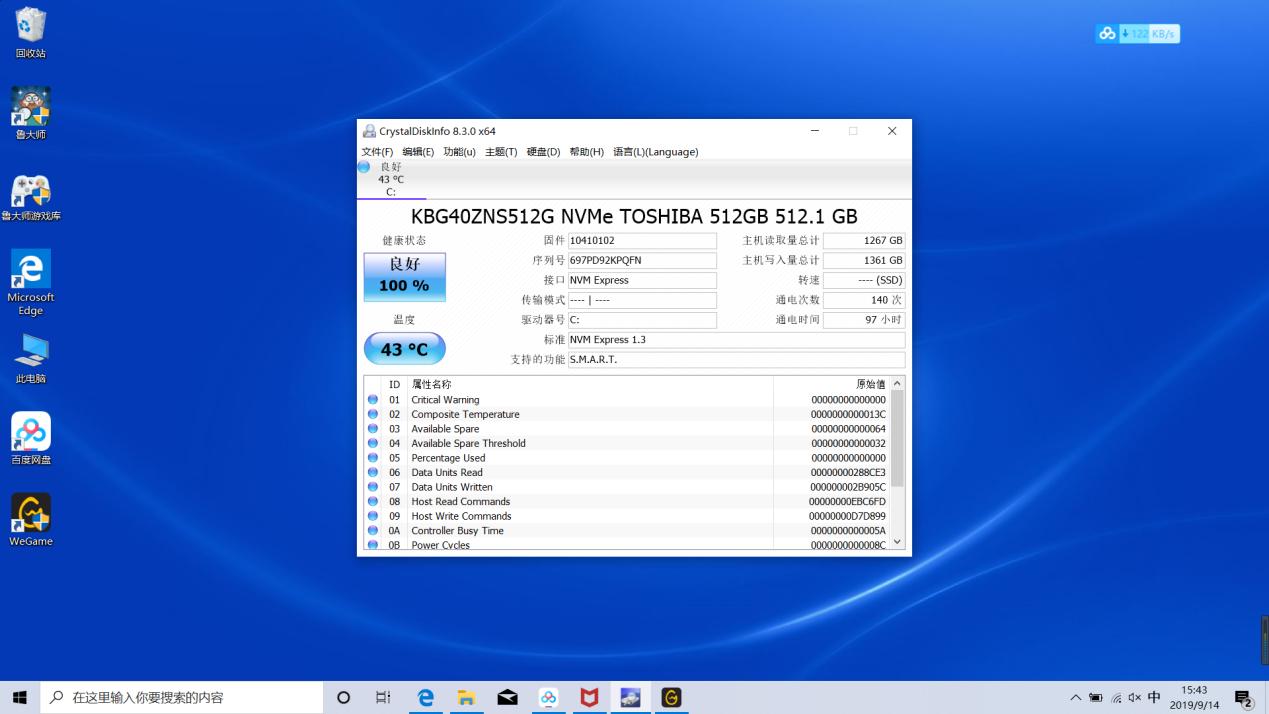Select the C: drive tab in the drive bar
Image resolution: width=1269 pixels, height=714 pixels.
coord(390,180)
